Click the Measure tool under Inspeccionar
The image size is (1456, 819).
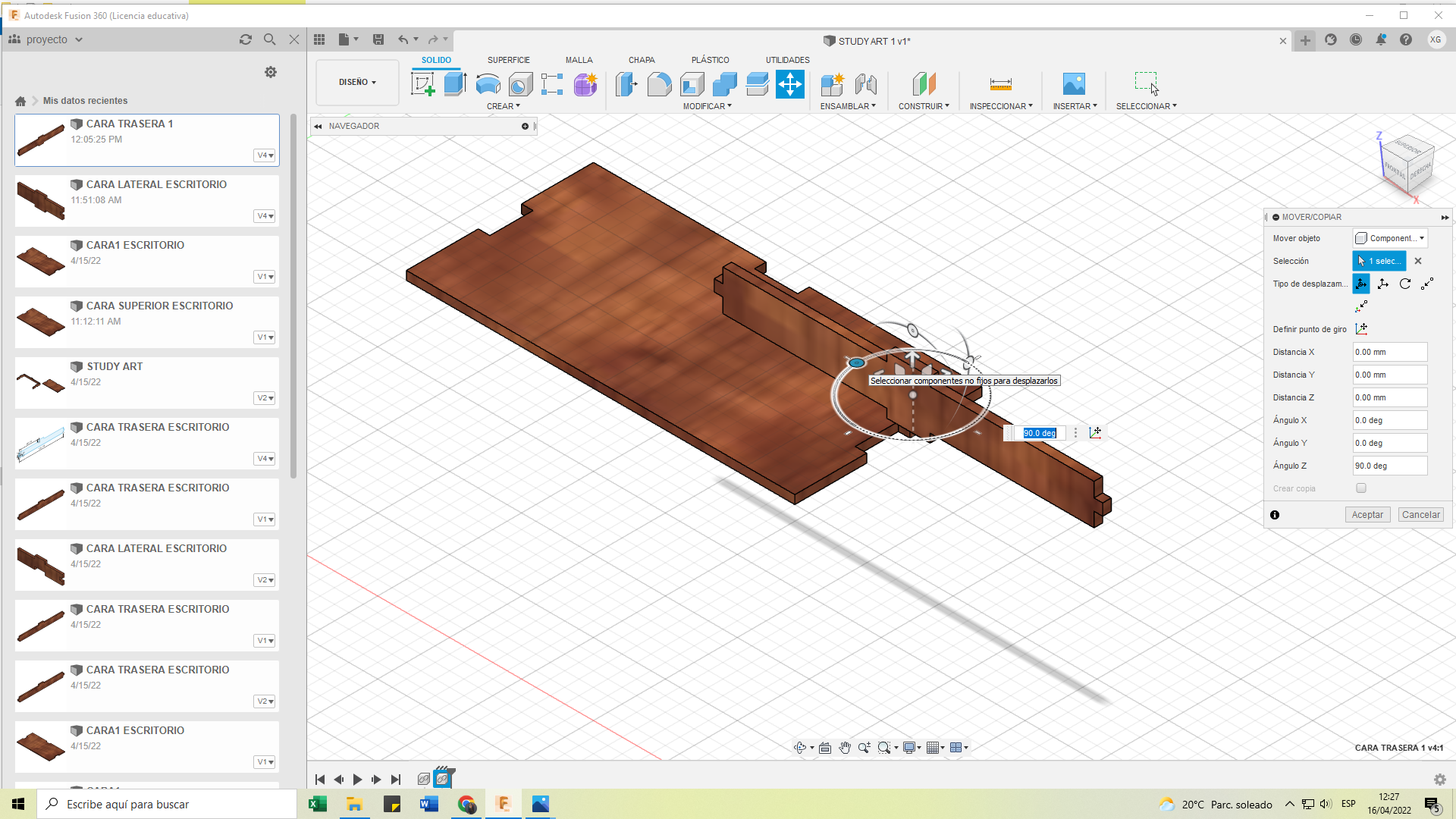(1000, 84)
